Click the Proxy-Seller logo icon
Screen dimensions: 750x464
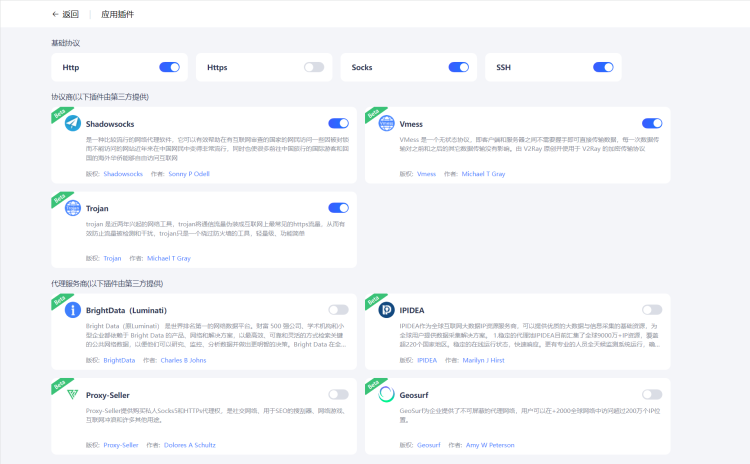(72, 395)
